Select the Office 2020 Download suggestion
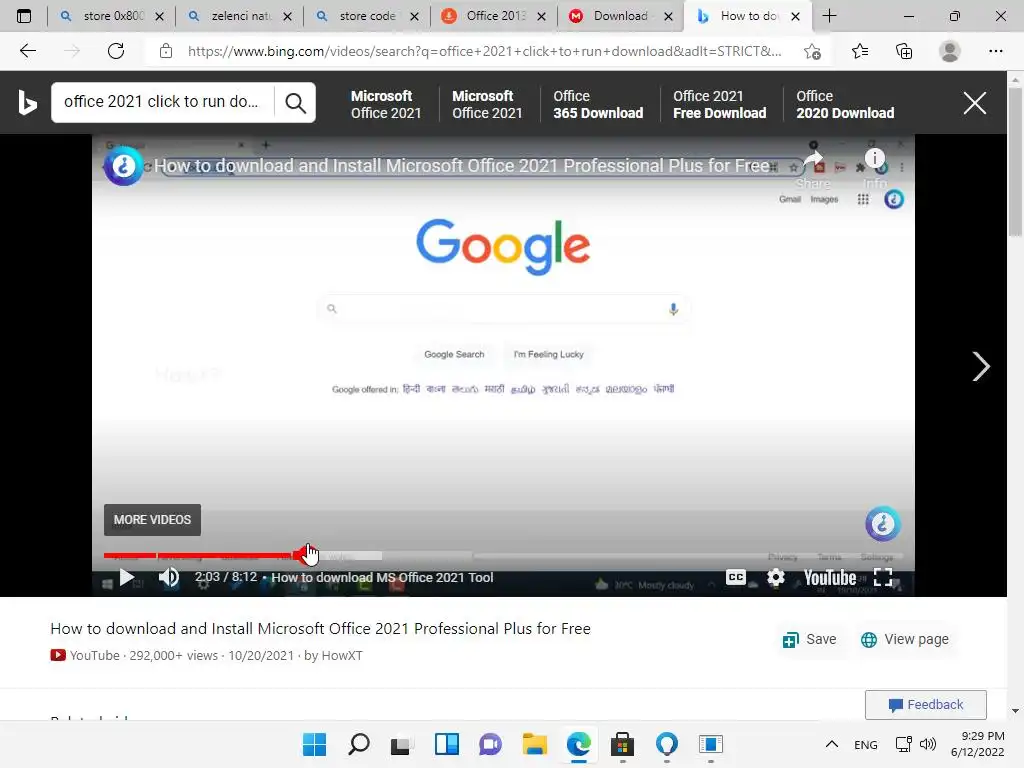This screenshot has height=768, width=1024. click(845, 104)
